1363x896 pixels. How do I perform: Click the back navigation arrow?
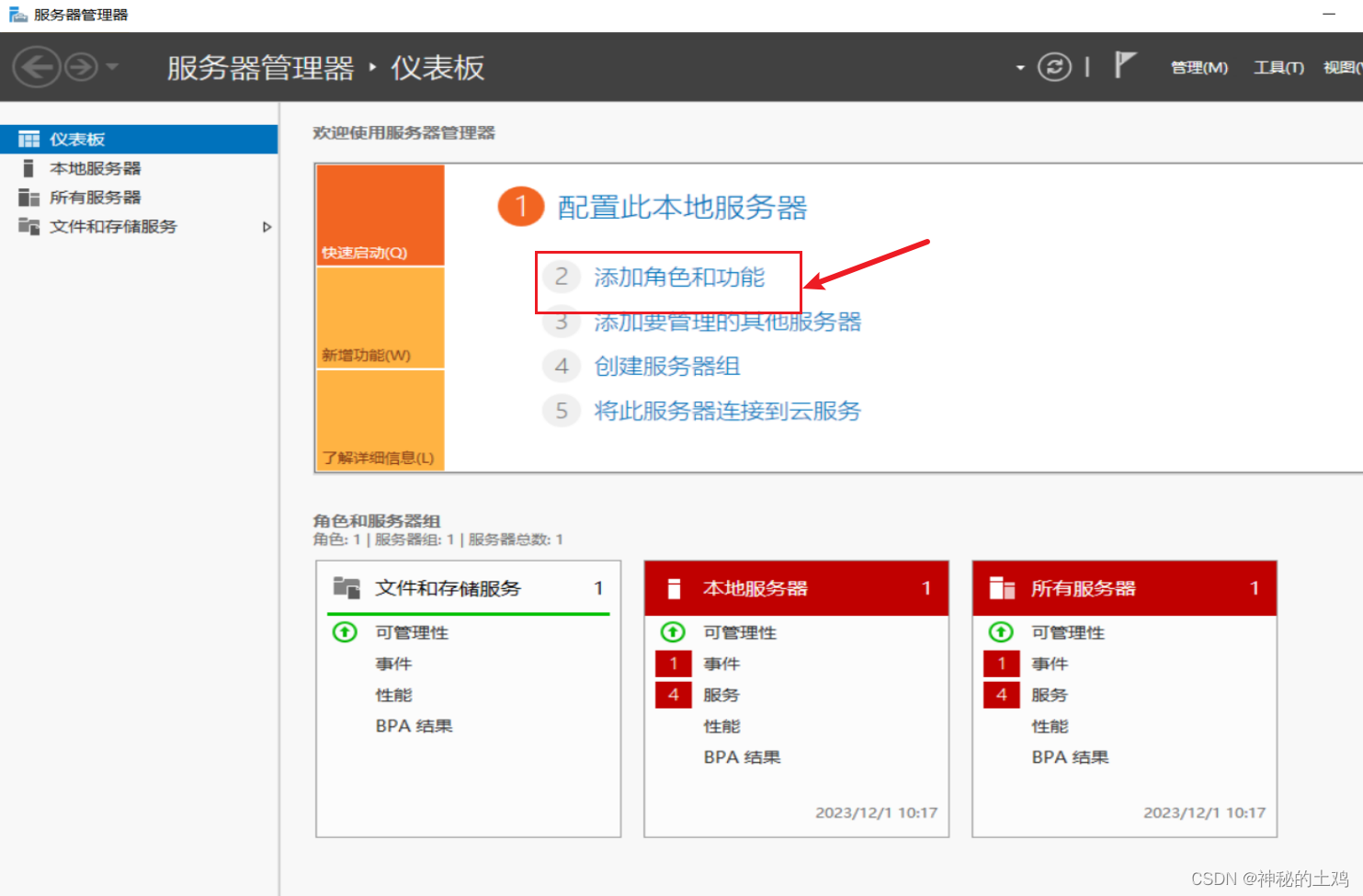pyautogui.click(x=36, y=66)
